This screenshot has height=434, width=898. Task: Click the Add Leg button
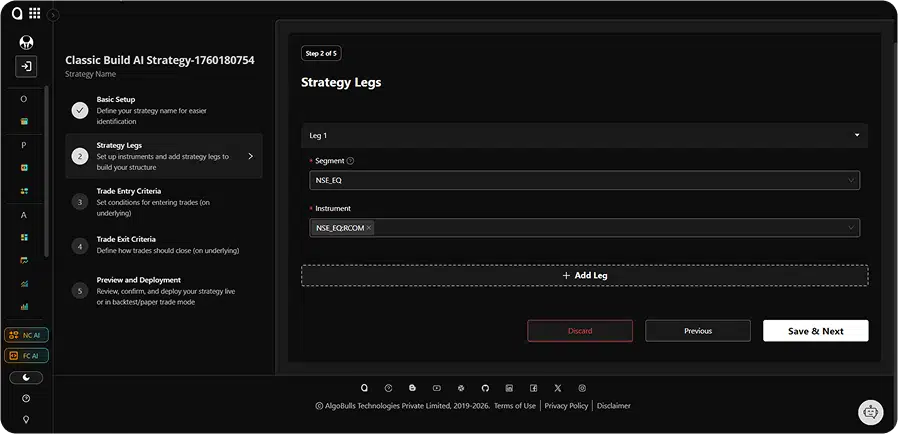[x=584, y=275]
